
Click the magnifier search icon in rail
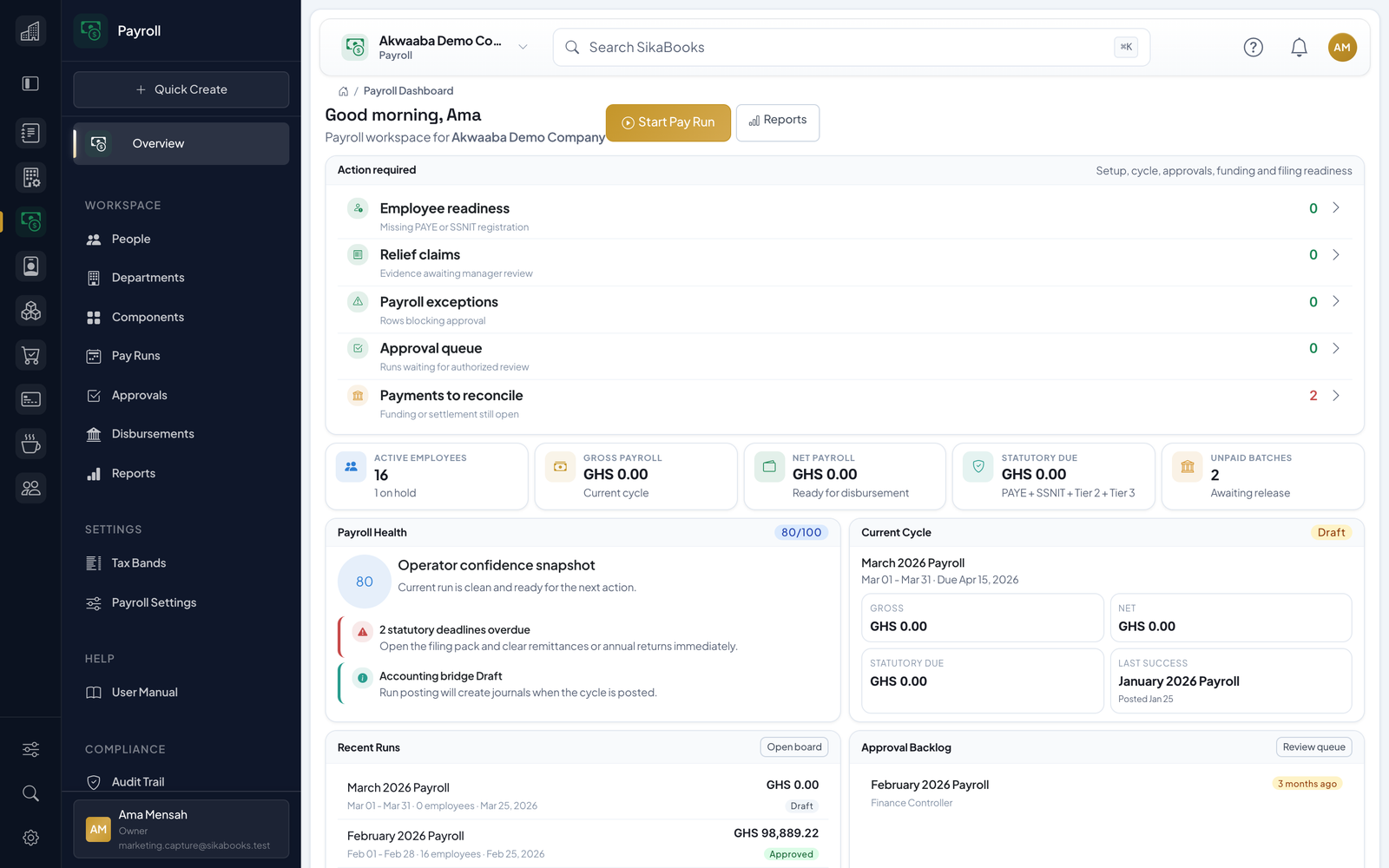click(30, 793)
